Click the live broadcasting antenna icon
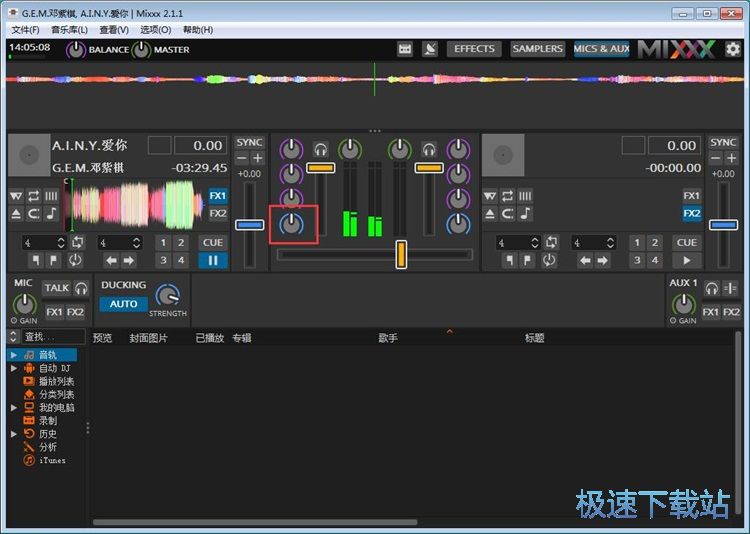 pyautogui.click(x=430, y=49)
